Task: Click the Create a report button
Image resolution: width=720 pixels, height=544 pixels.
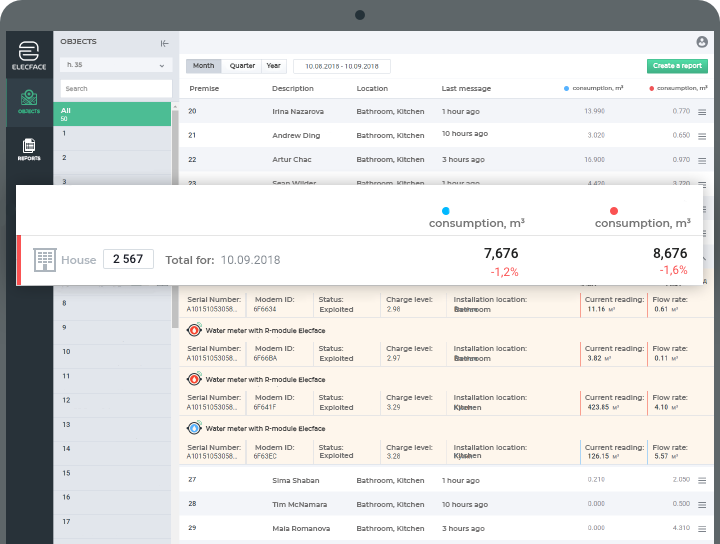Action: 677,66
